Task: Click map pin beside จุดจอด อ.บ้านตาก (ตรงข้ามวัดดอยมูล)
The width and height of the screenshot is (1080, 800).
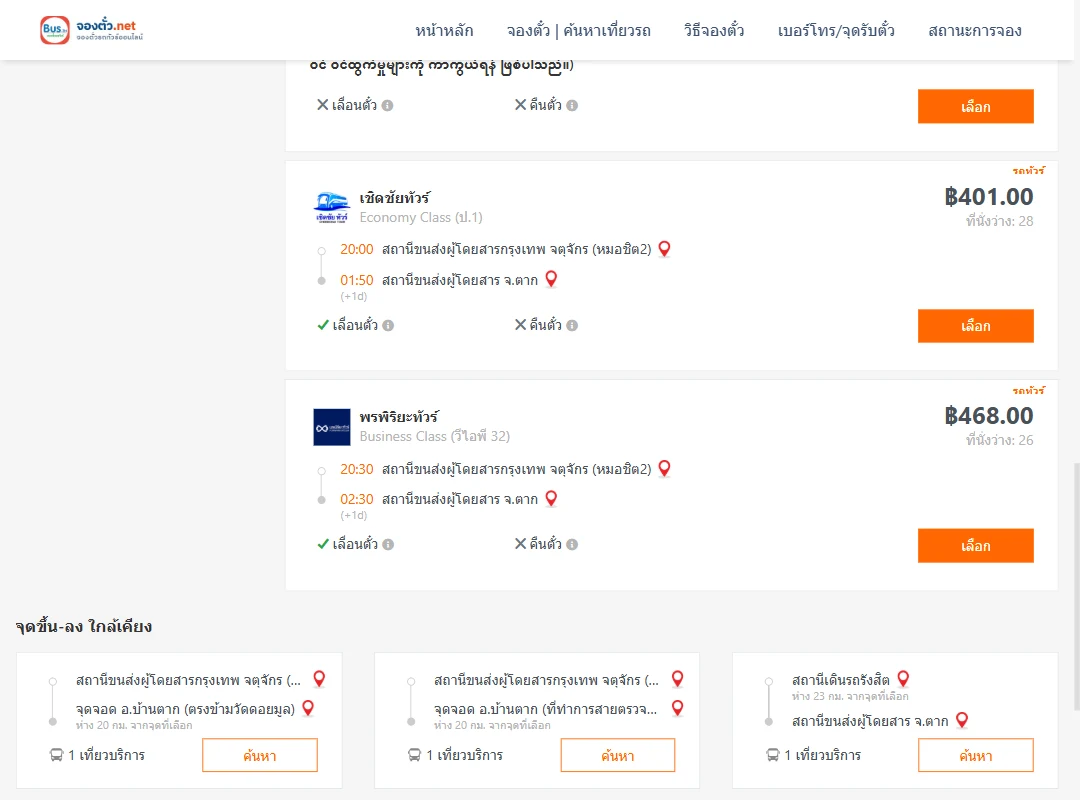Action: 309,708
